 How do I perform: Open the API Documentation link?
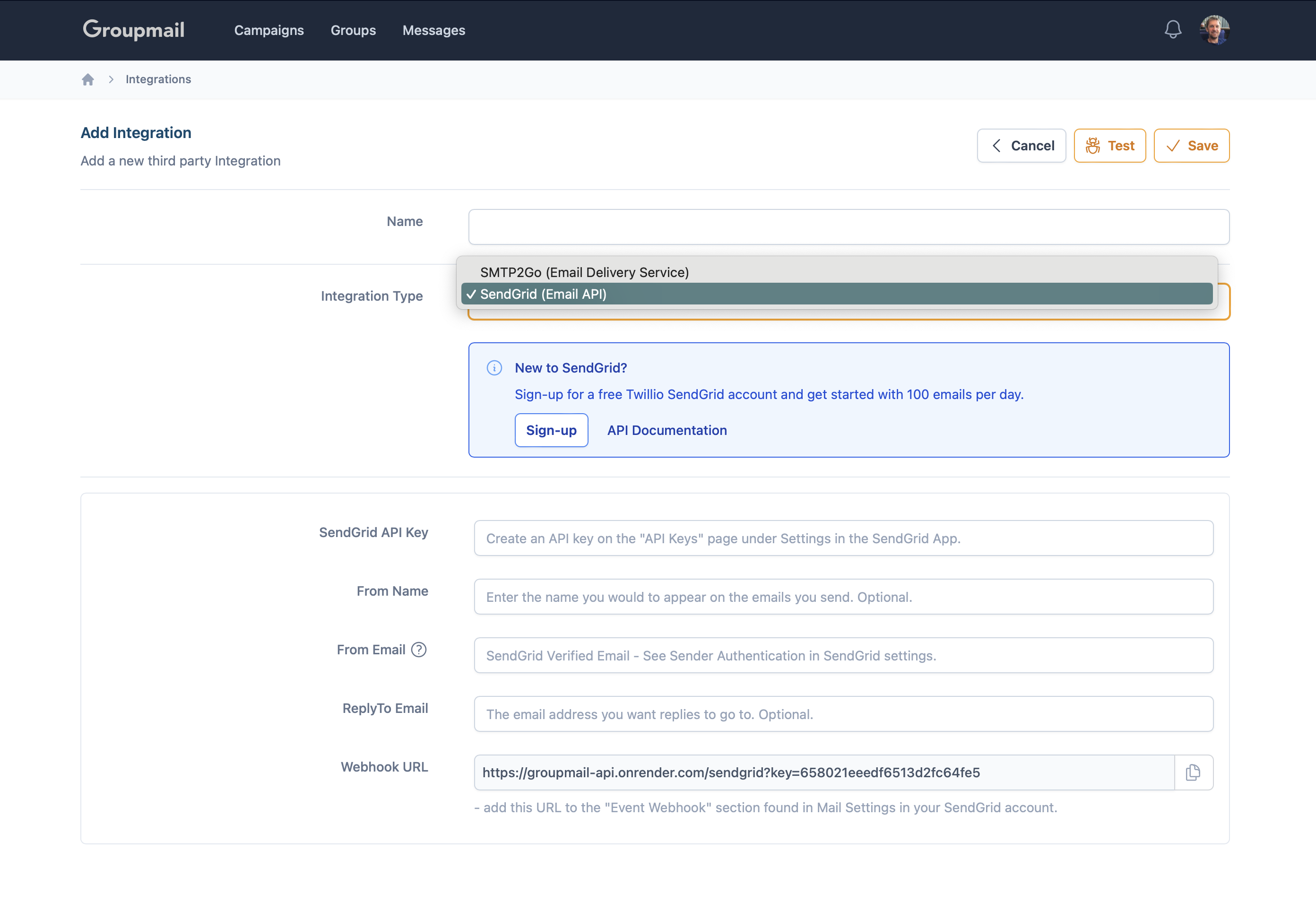[667, 430]
